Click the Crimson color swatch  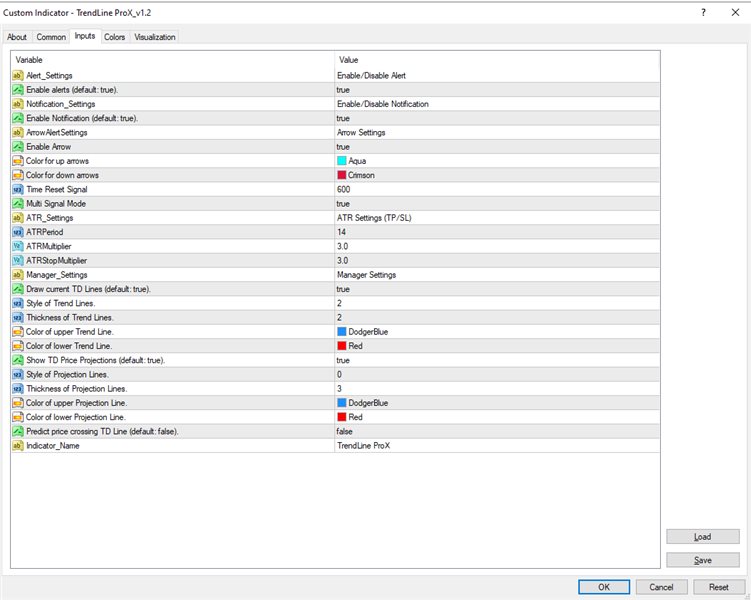[x=341, y=175]
